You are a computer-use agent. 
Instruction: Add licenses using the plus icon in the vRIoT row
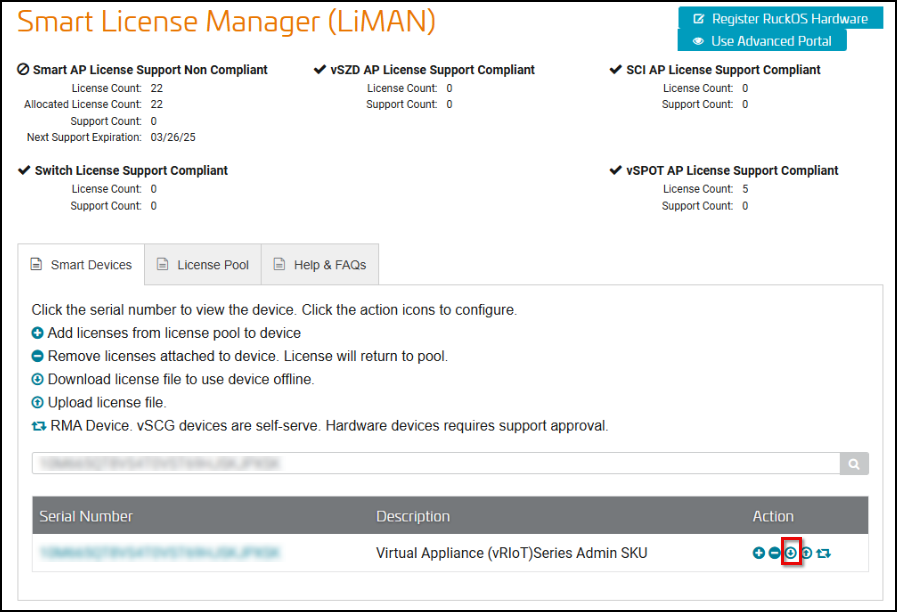[x=759, y=553]
